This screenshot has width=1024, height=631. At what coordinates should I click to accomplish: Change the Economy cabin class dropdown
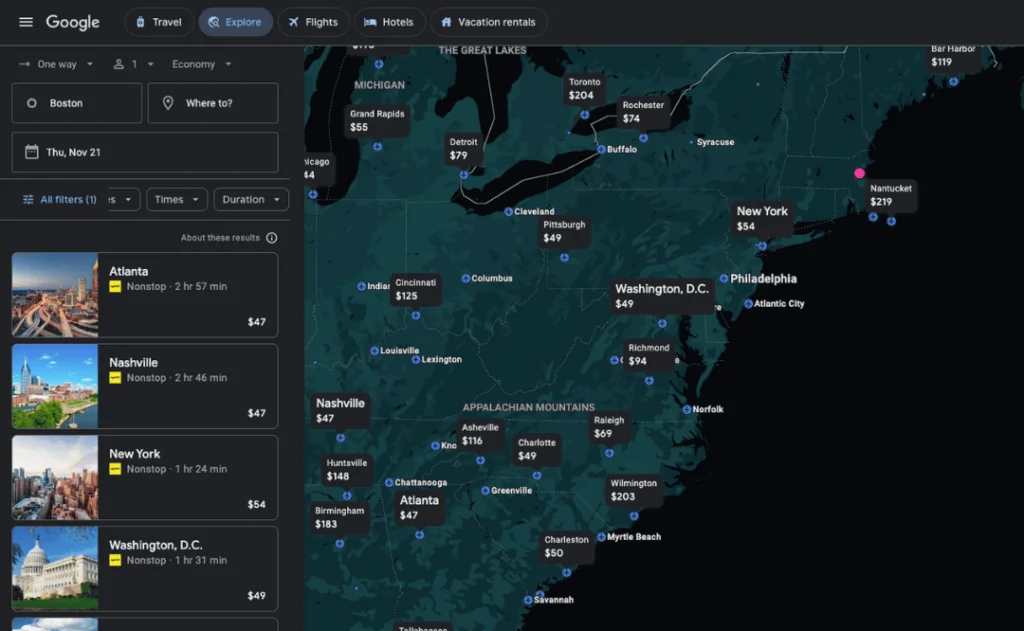click(x=202, y=64)
